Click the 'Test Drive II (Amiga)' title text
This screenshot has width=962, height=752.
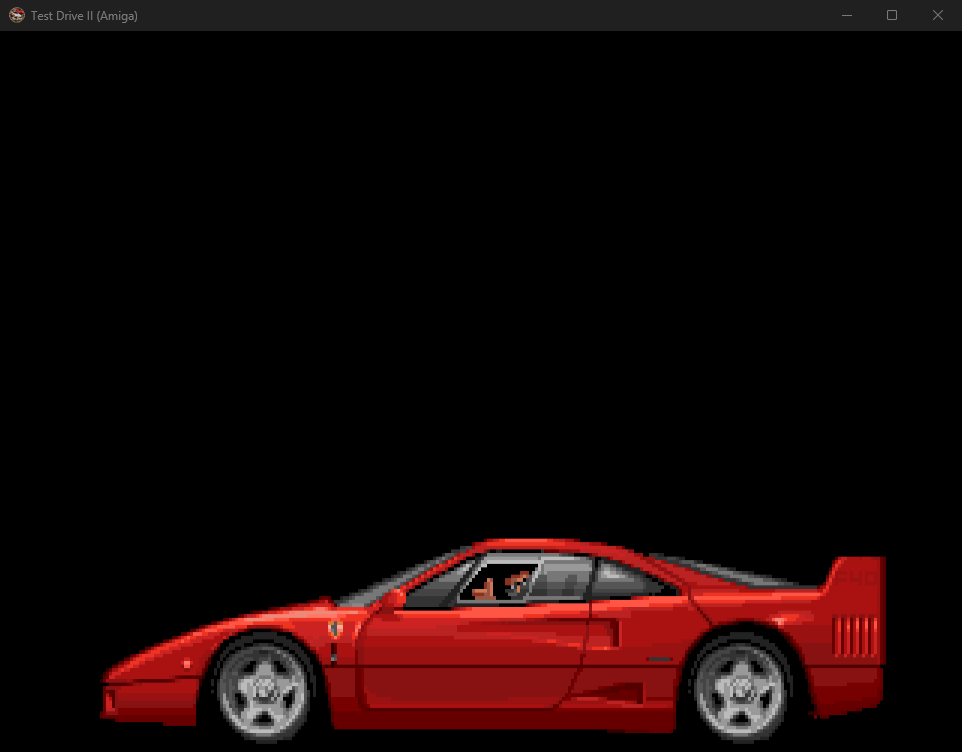(84, 16)
